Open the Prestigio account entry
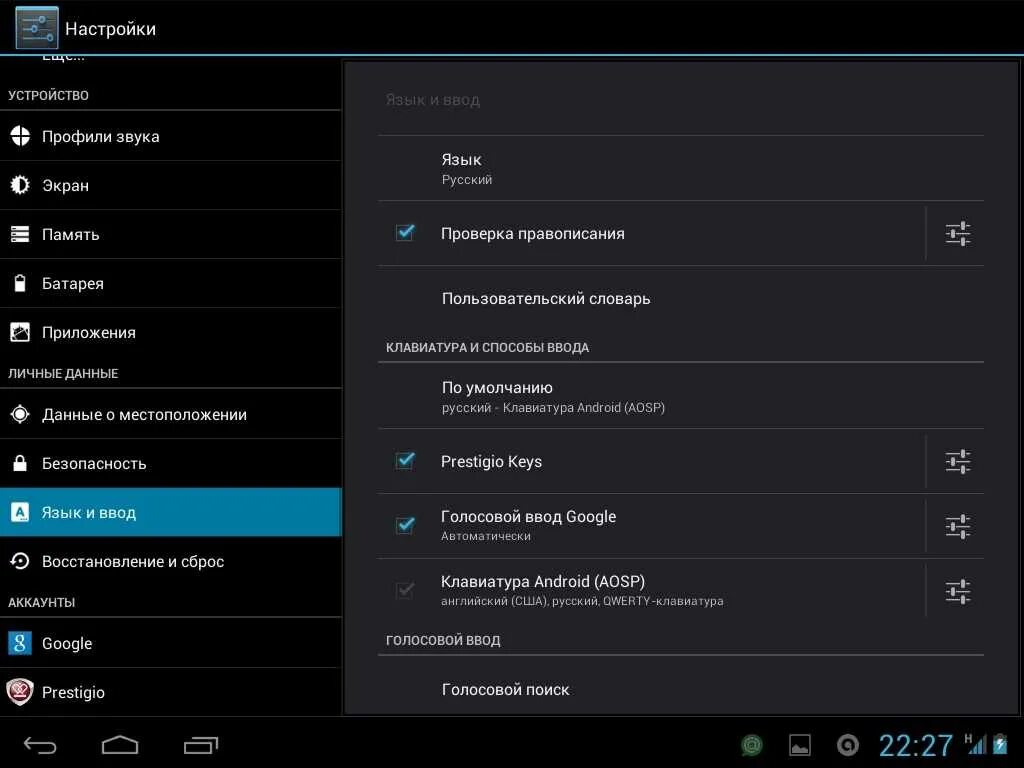The height and width of the screenshot is (768, 1024). [x=170, y=692]
